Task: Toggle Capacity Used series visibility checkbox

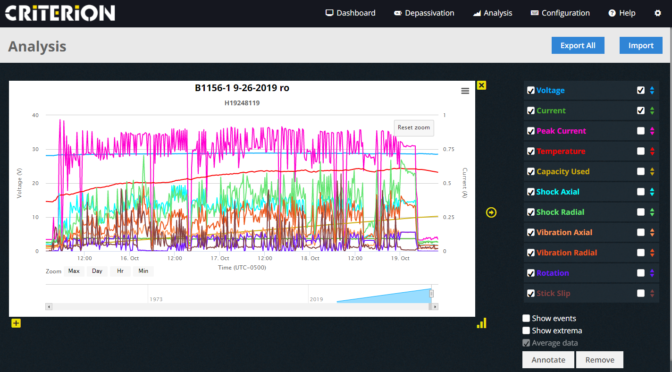Action: point(531,171)
